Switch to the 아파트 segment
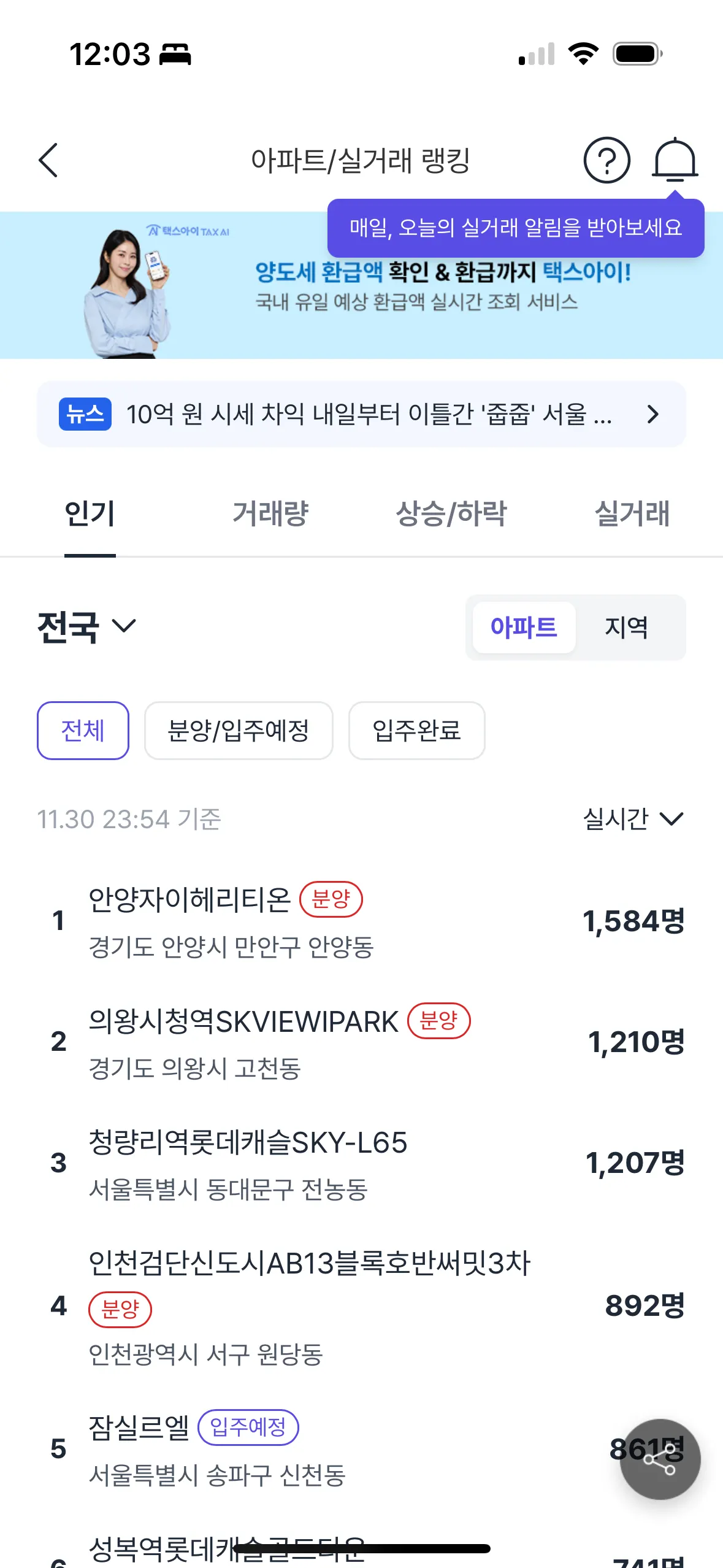 [524, 627]
